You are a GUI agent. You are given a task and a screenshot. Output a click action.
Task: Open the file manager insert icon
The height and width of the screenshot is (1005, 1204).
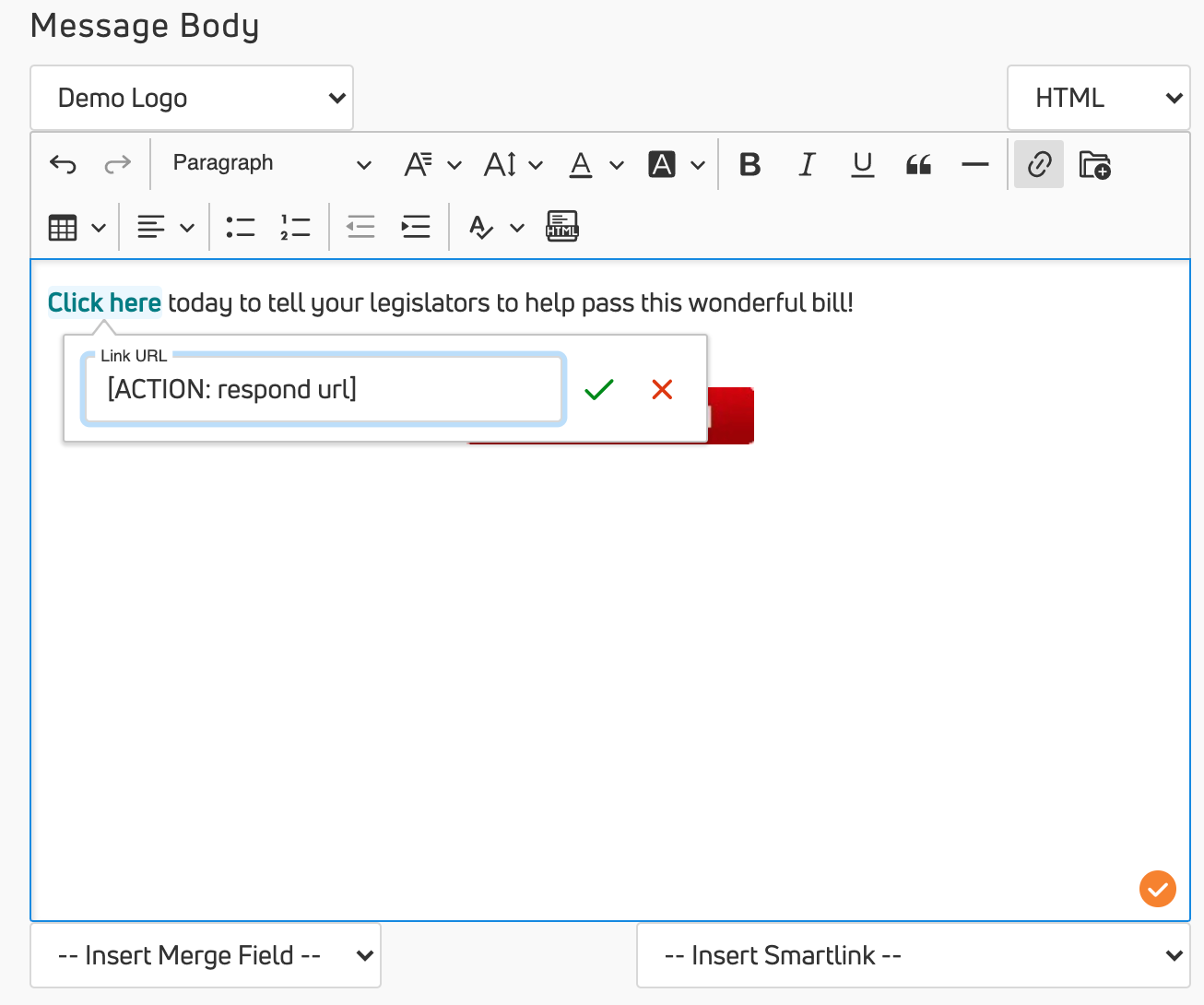click(1094, 164)
